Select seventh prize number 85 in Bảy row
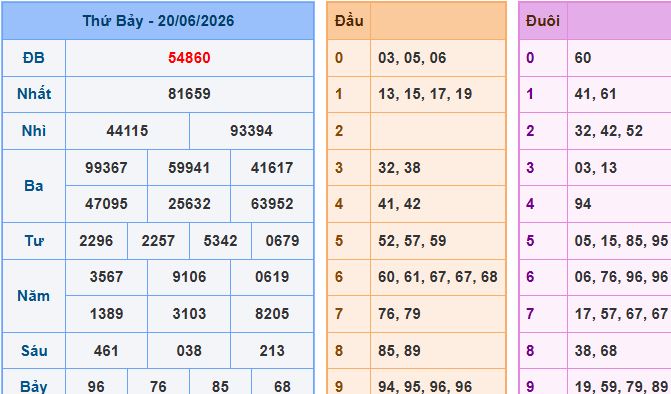Screen dimensions: 671x394 [220, 387]
